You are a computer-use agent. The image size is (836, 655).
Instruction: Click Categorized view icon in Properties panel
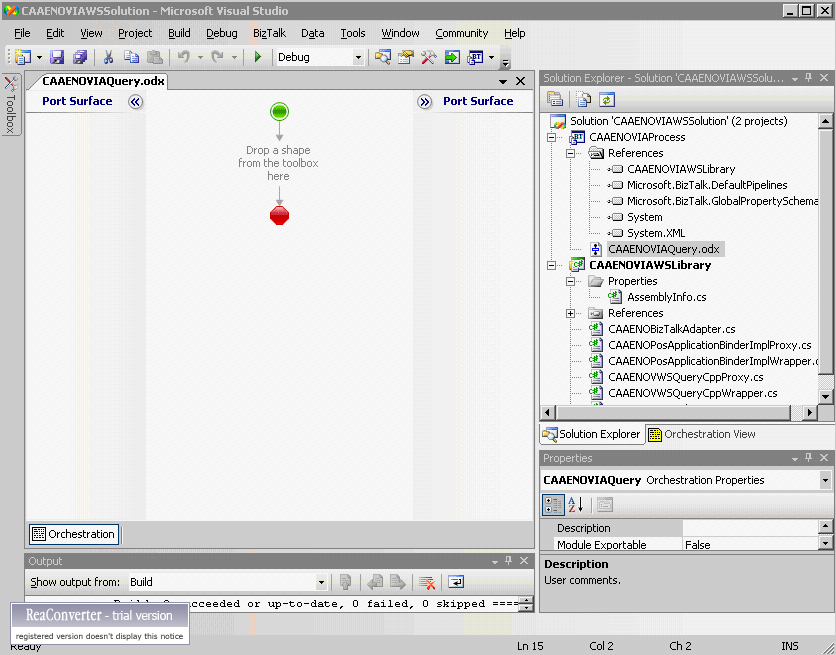tap(553, 504)
